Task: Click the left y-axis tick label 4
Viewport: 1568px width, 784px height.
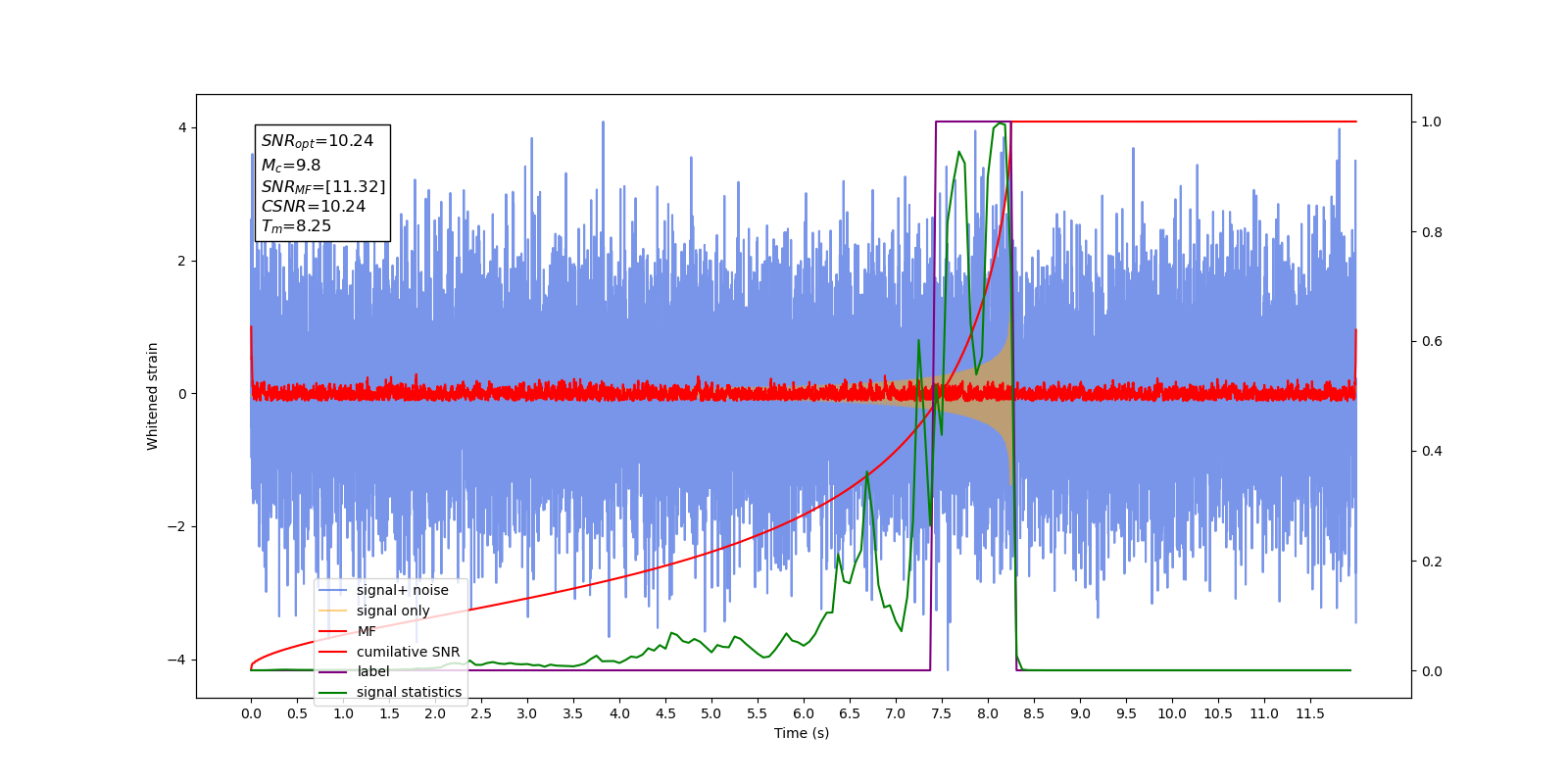Action: coord(182,128)
